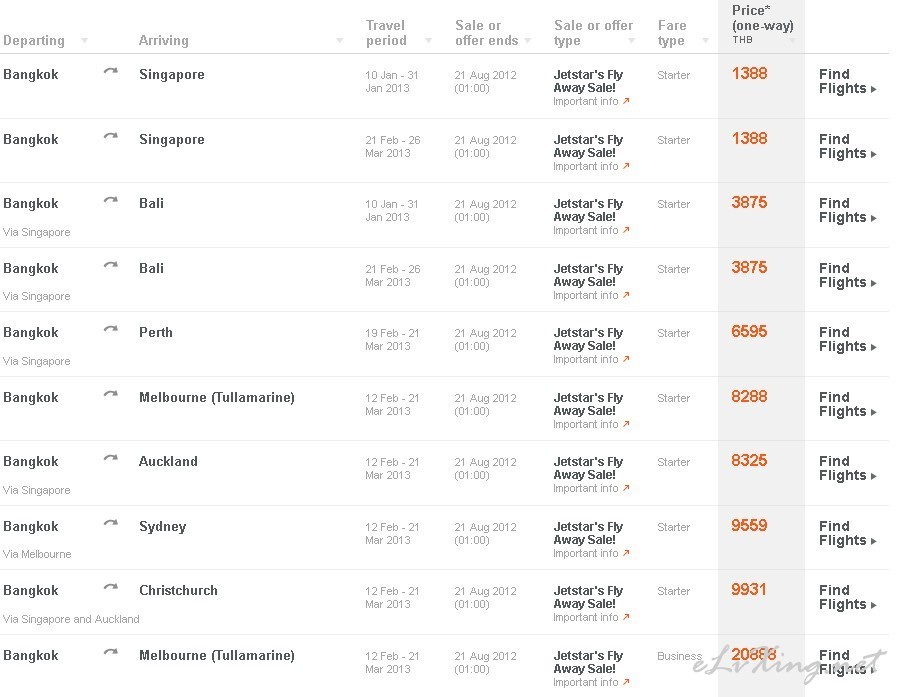Open Jetstar's Fly Away Sale link on Melbourne 8288 row
This screenshot has width=897, height=697.
[588, 404]
